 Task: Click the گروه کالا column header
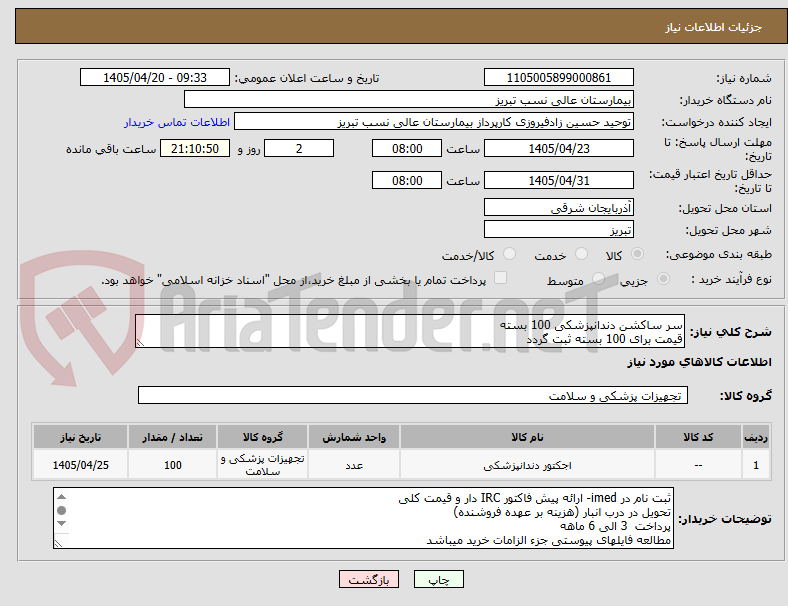[x=262, y=437]
